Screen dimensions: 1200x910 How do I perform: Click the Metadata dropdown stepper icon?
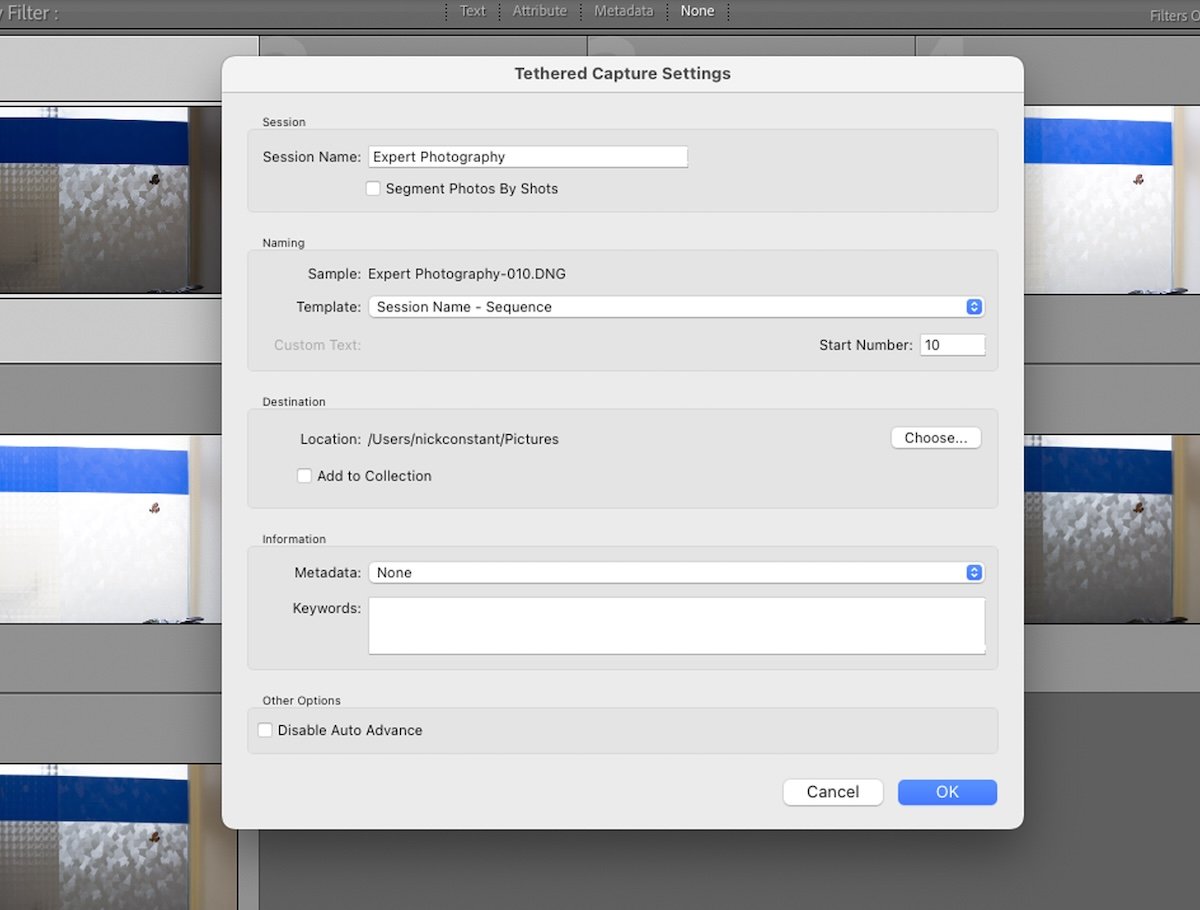tap(974, 572)
